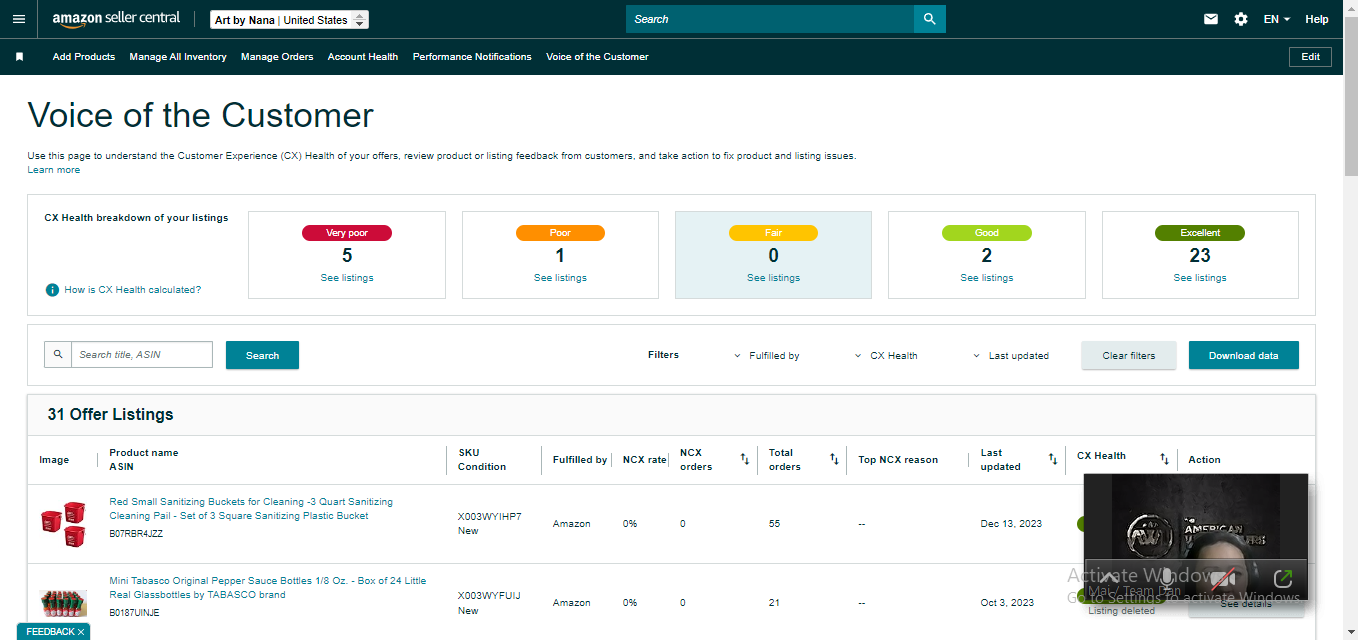
Task: Click SKU X003WYFUIJ cell
Action: click(x=489, y=596)
